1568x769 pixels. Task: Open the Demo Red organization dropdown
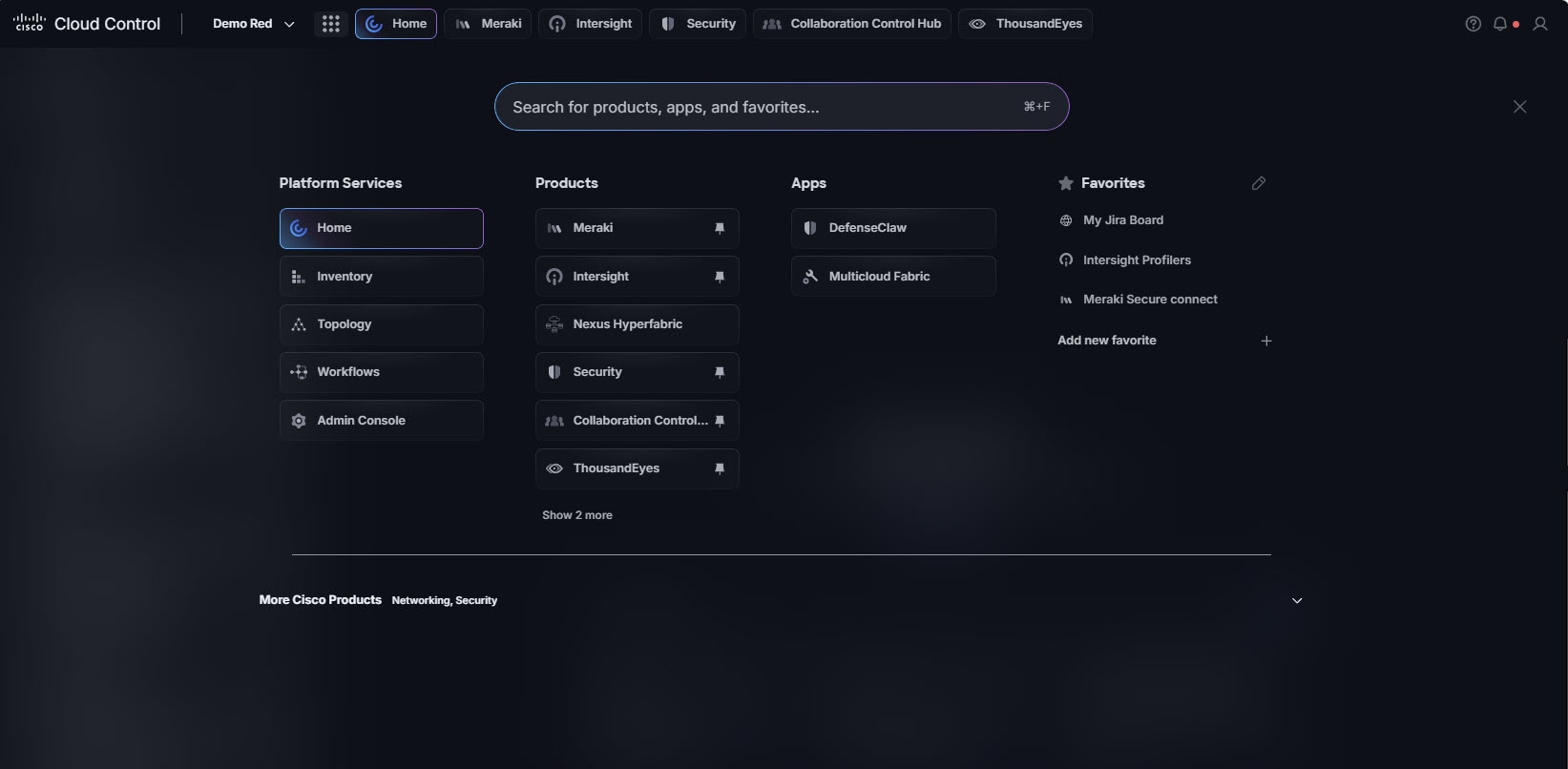(x=253, y=24)
